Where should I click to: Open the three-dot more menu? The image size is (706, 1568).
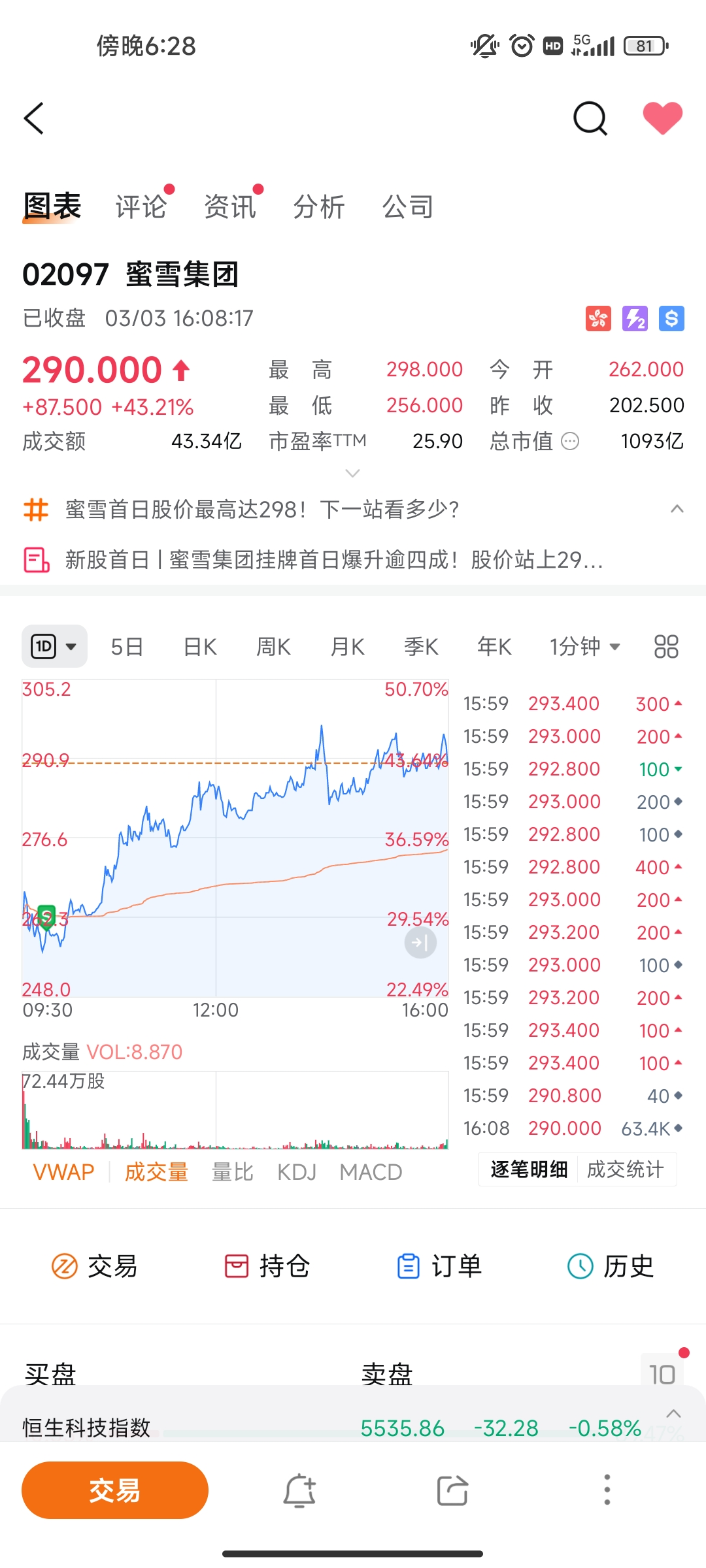point(607,1490)
